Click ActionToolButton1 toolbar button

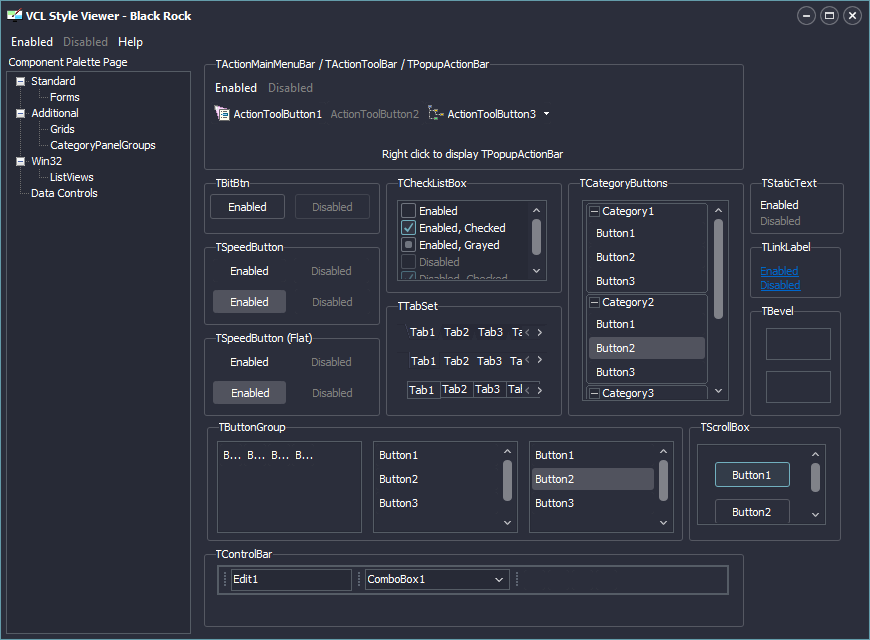coord(269,114)
